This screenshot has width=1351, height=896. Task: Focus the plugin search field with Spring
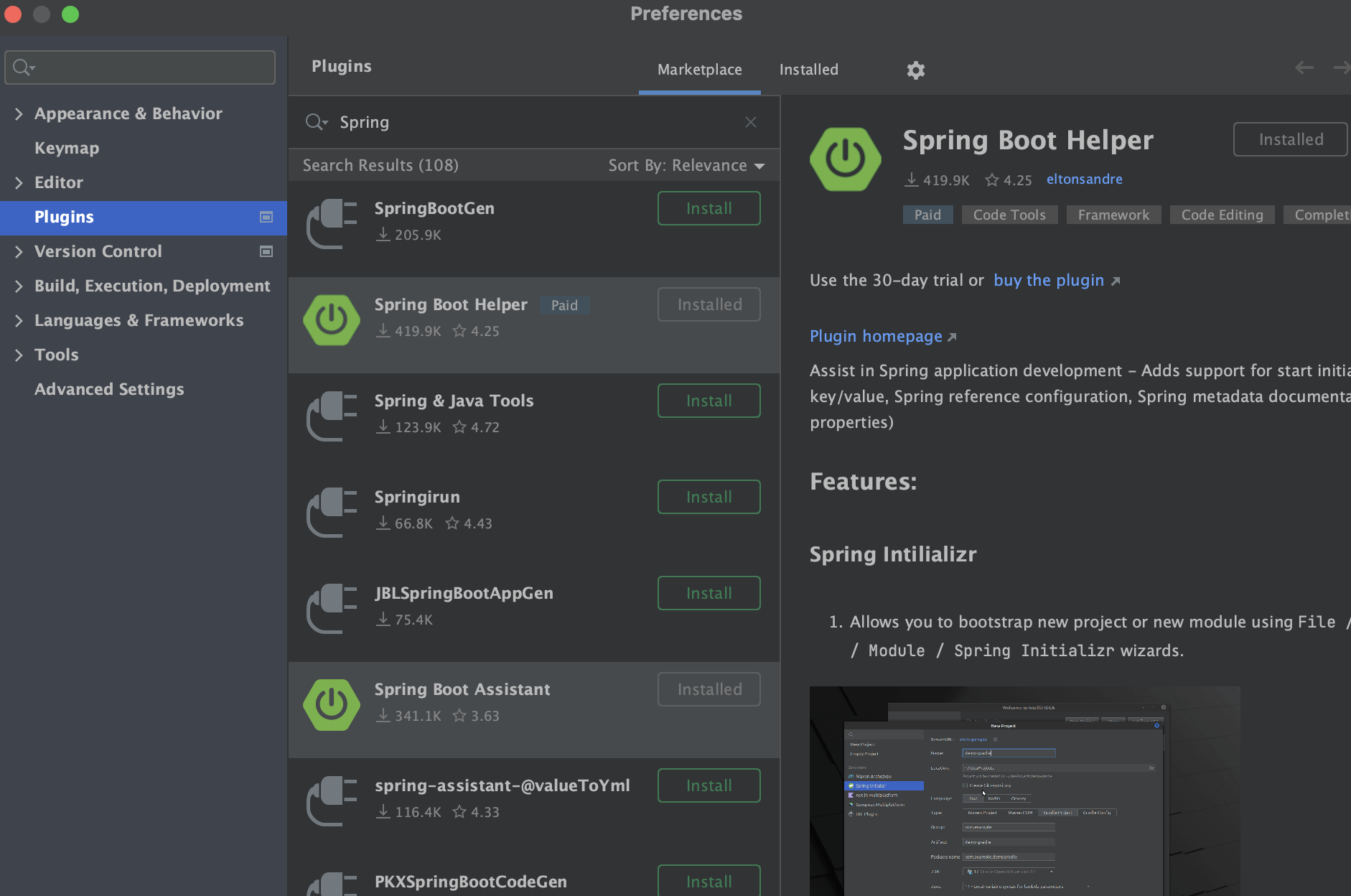(x=534, y=122)
